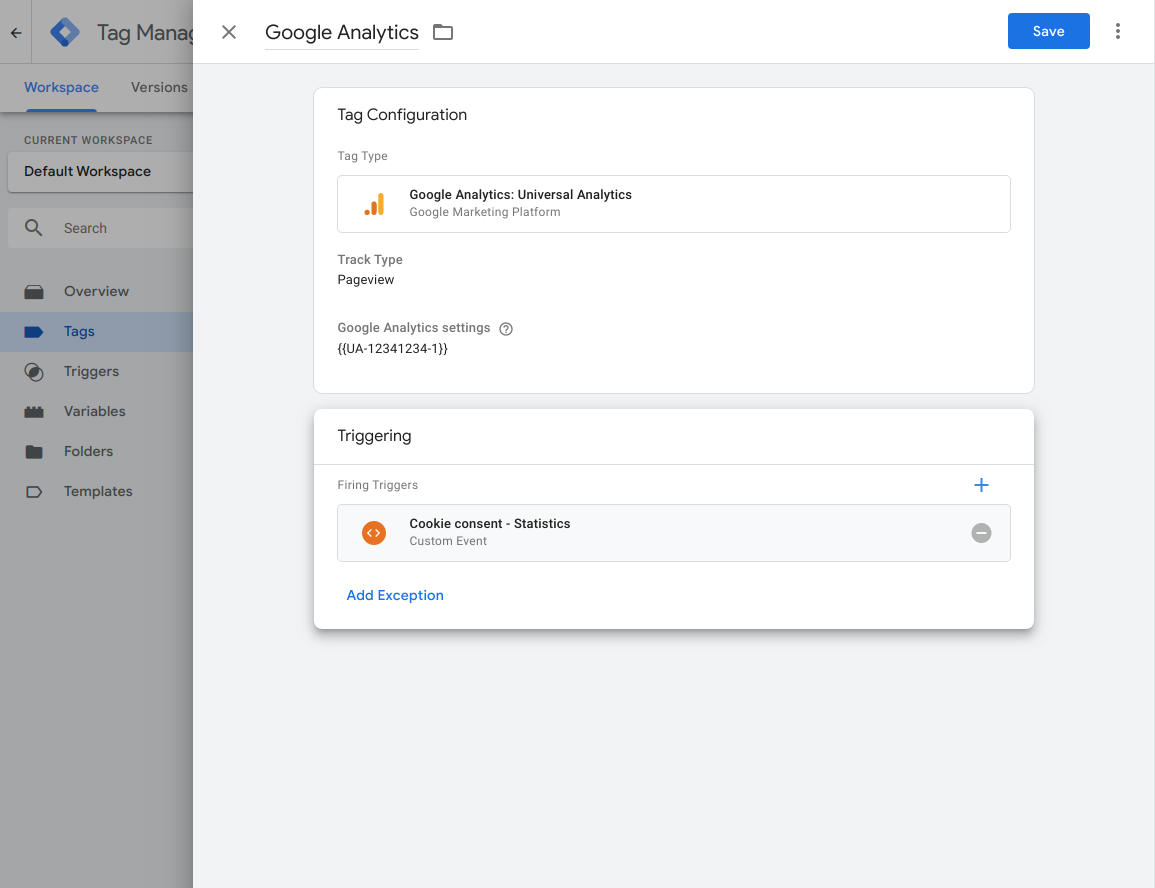The width and height of the screenshot is (1155, 888).
Task: Open Templates in the sidebar
Action: click(x=96, y=491)
